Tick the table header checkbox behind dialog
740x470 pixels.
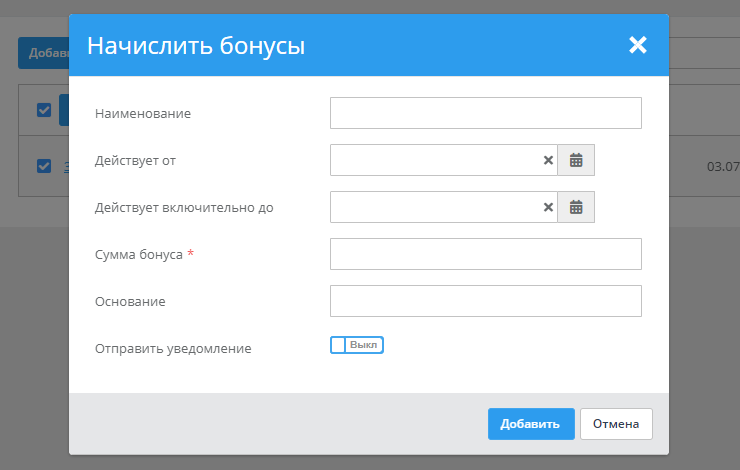click(x=44, y=110)
